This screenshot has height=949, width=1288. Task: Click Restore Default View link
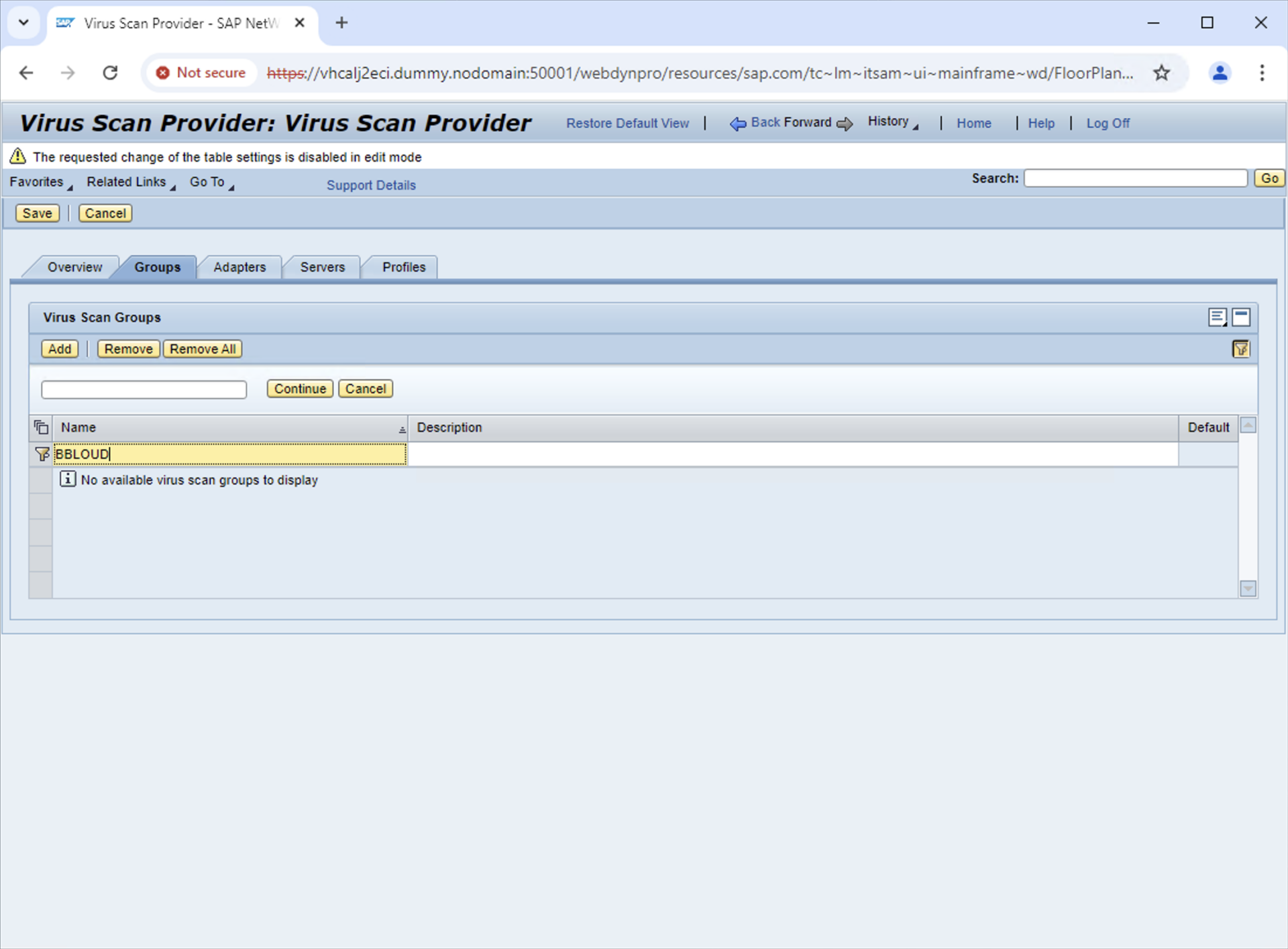[627, 123]
